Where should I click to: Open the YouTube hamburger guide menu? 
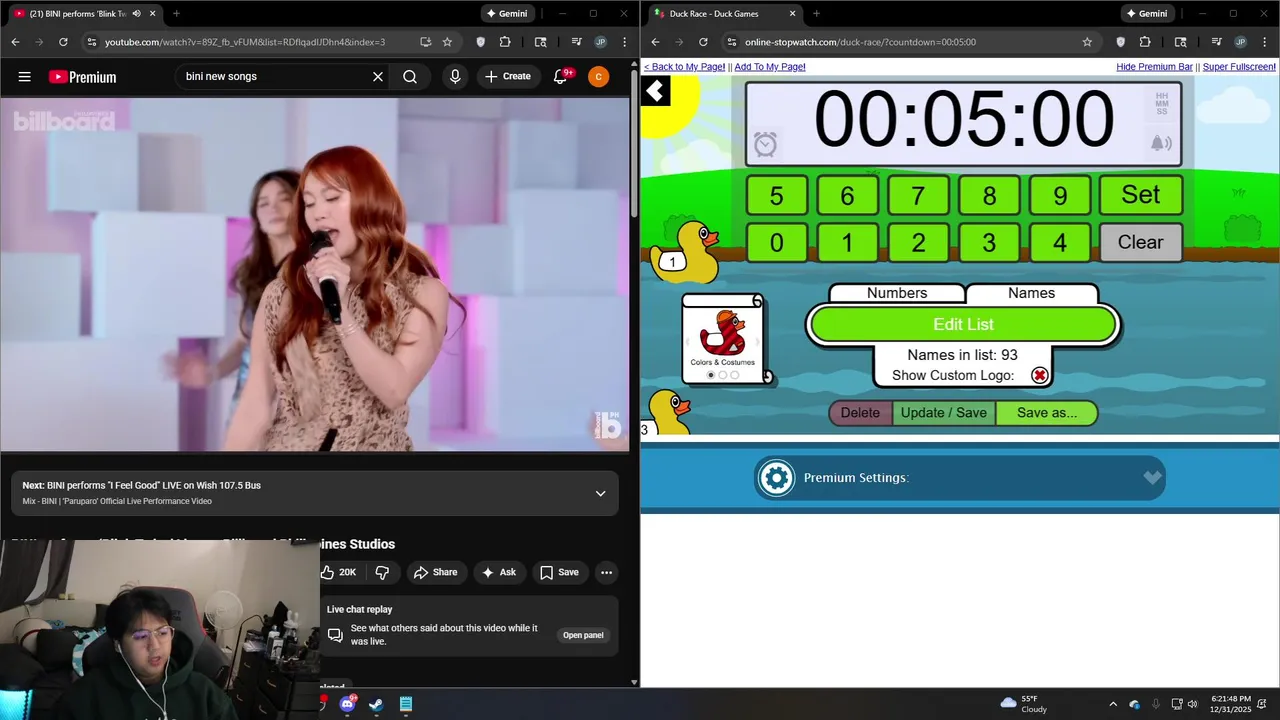coord(25,77)
